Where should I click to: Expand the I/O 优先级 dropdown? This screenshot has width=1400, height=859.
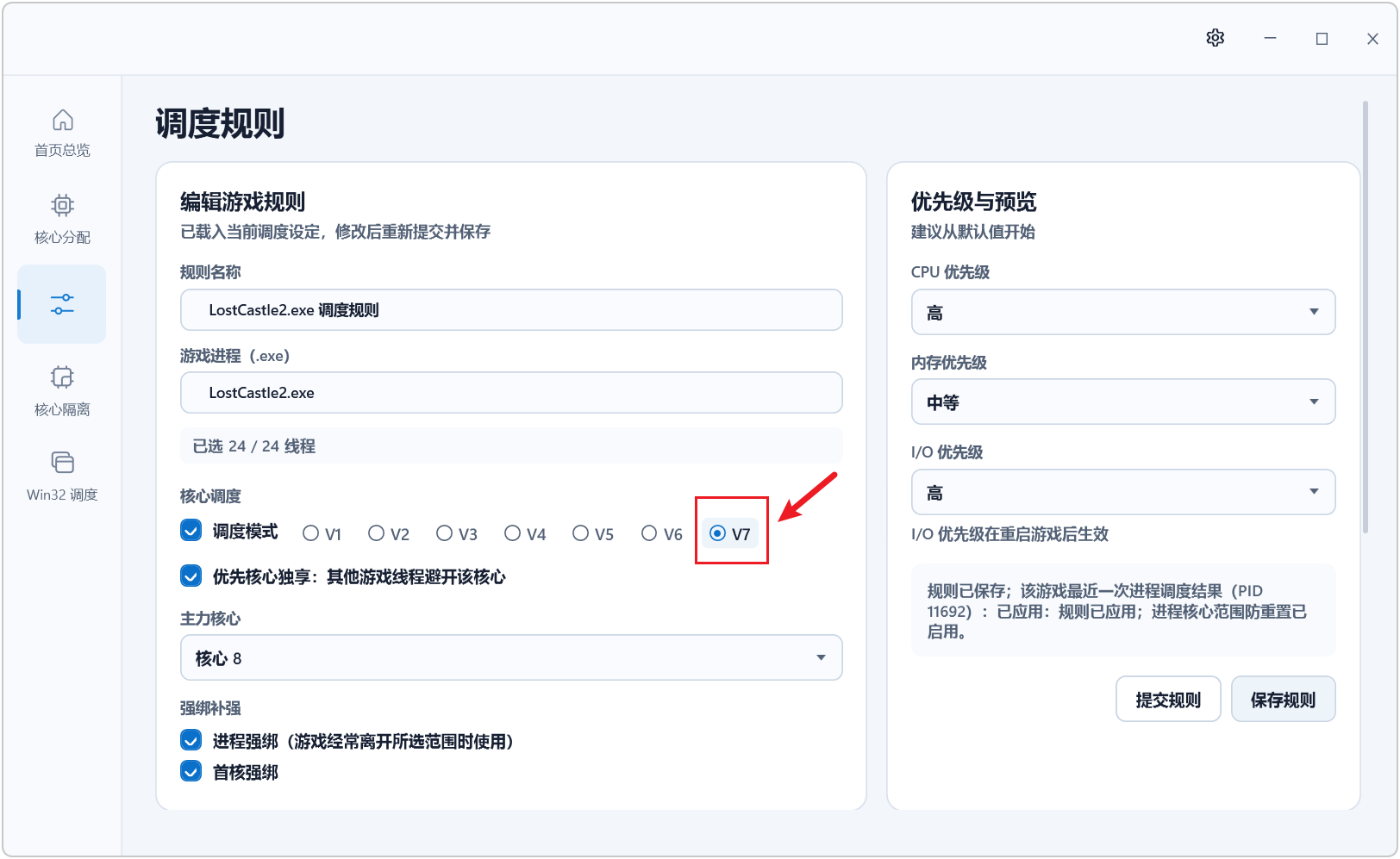tap(1123, 492)
